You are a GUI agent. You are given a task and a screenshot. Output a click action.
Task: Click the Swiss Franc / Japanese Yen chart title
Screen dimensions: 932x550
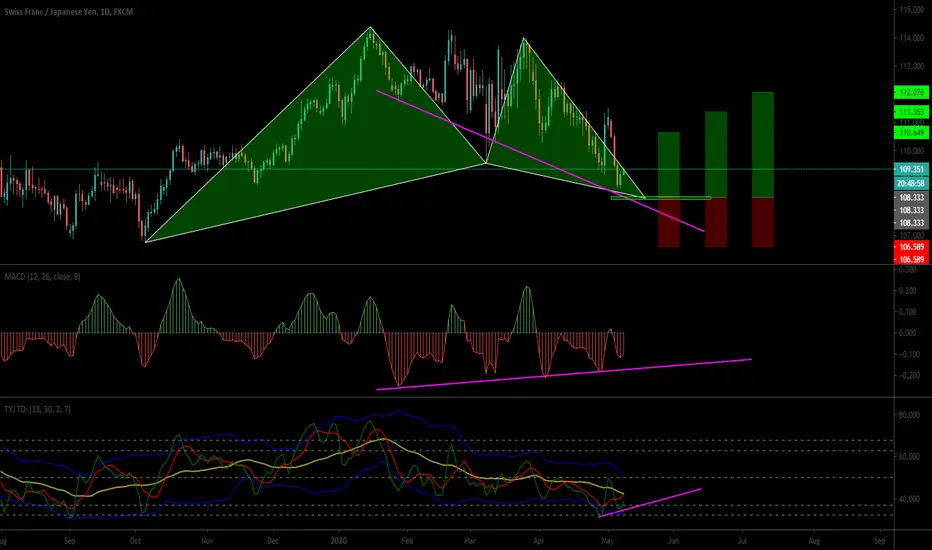point(69,12)
